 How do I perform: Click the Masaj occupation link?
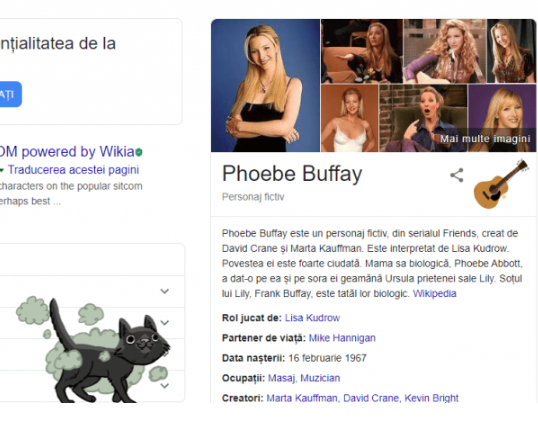pyautogui.click(x=281, y=378)
